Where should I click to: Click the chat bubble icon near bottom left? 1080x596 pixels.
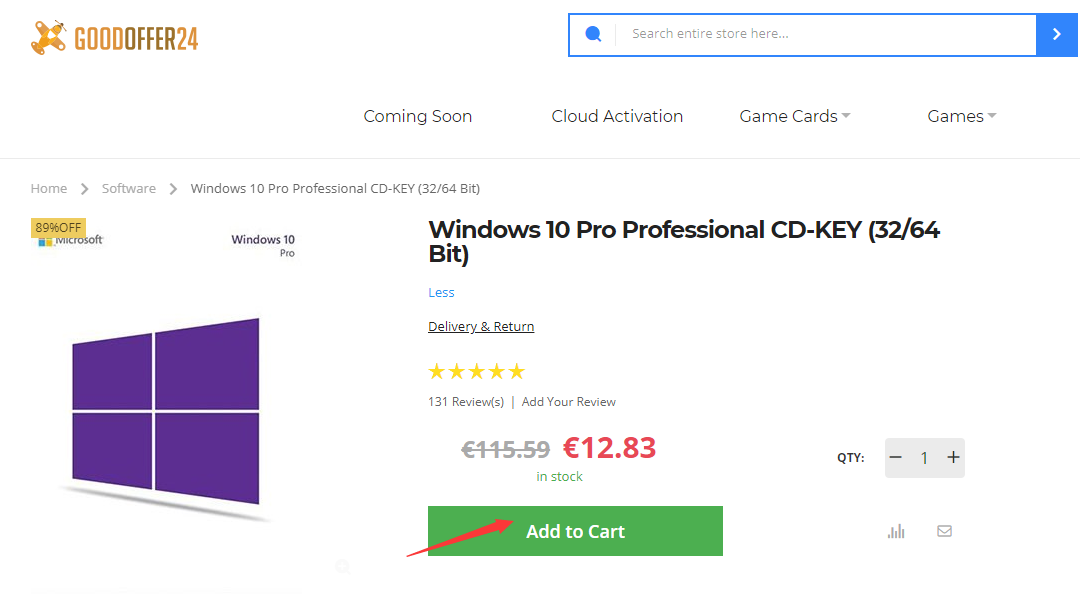pyautogui.click(x=343, y=566)
